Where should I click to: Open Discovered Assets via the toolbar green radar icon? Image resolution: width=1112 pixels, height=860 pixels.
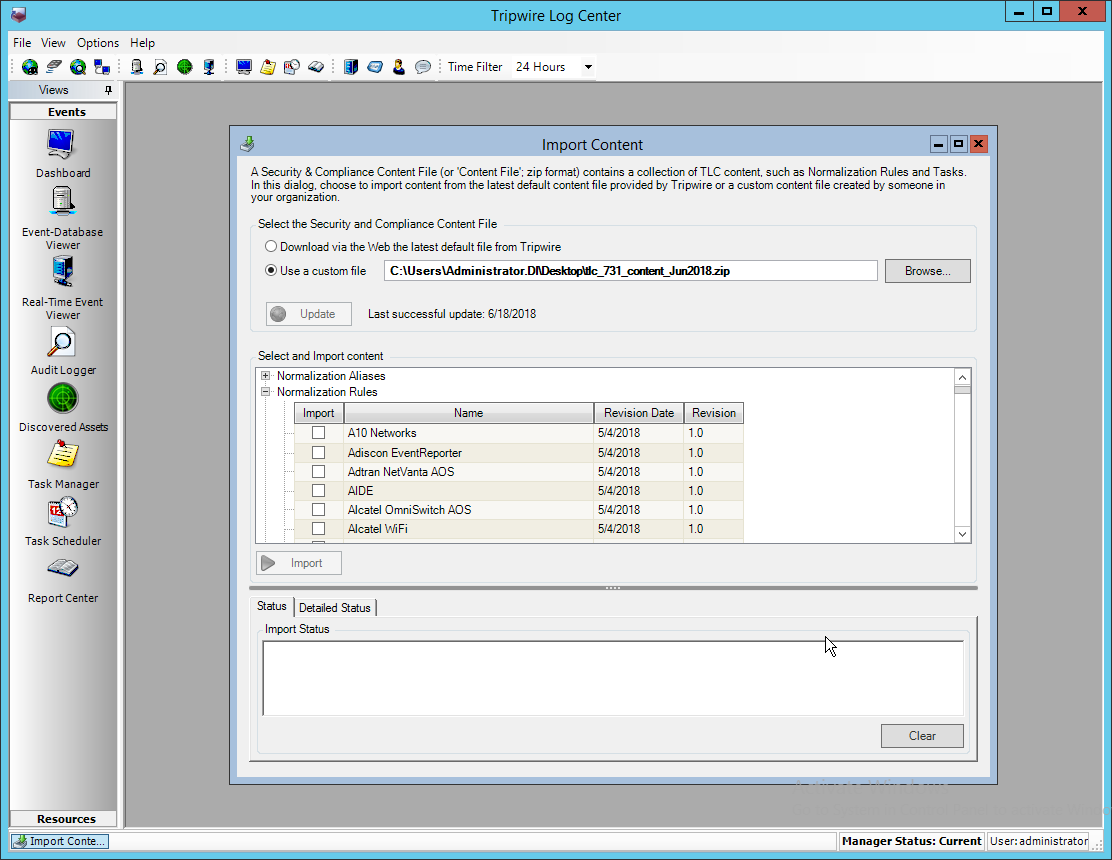tap(184, 67)
